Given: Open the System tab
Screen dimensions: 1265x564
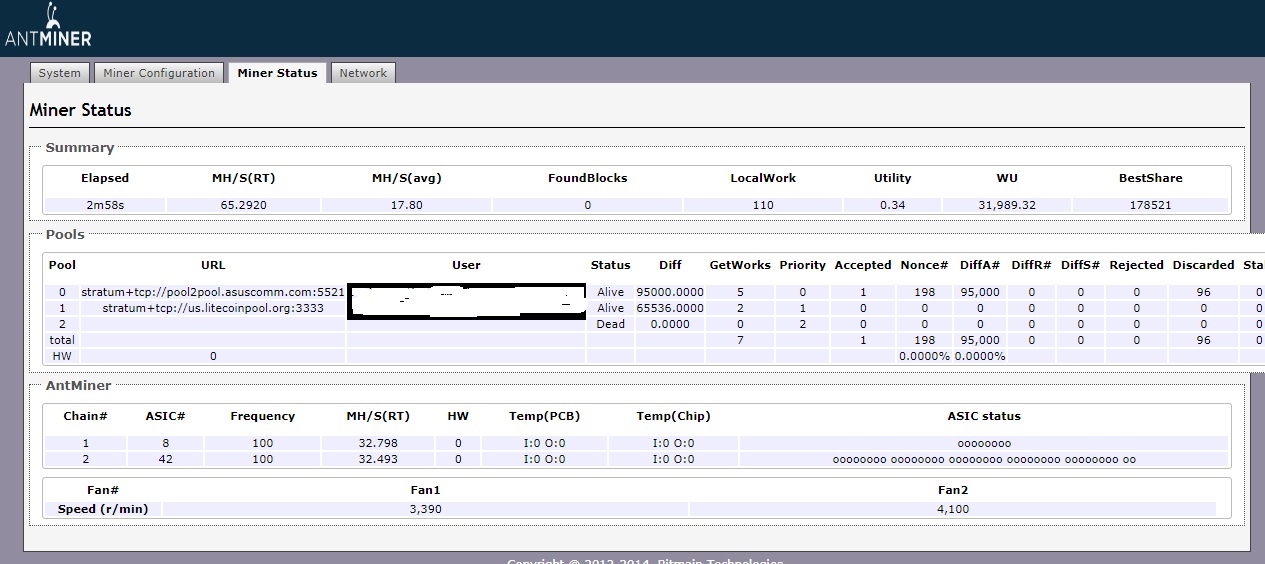Looking at the screenshot, I should [60, 73].
